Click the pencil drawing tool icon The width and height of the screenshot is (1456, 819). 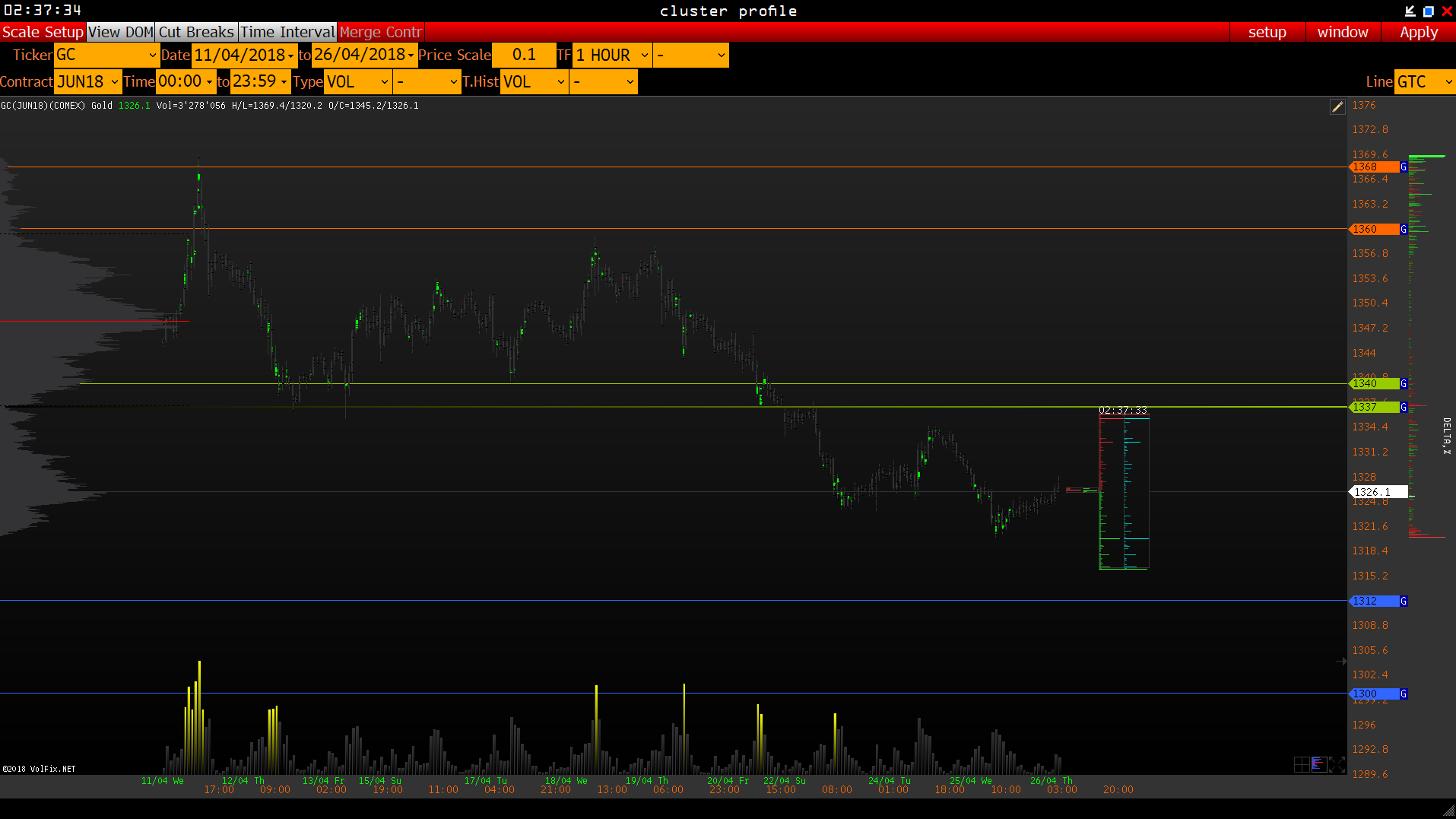pyautogui.click(x=1337, y=107)
